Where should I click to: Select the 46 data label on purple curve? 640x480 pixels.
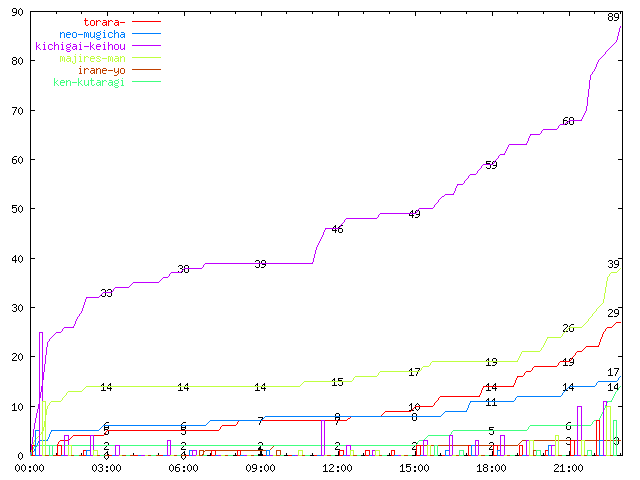(337, 230)
